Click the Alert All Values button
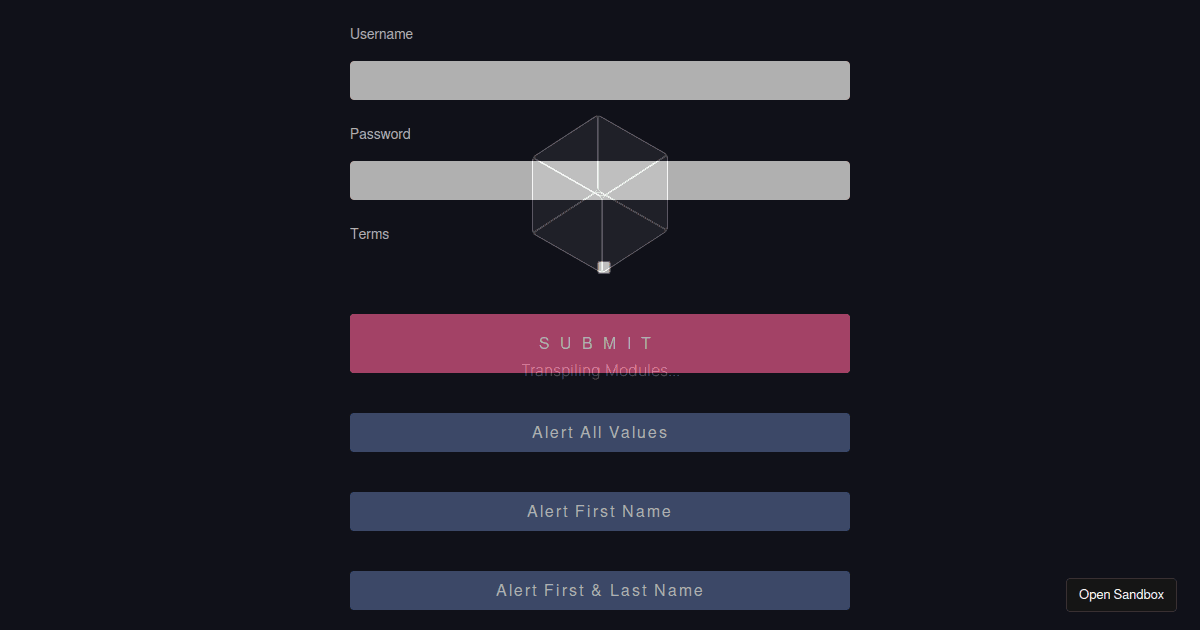 tap(600, 432)
